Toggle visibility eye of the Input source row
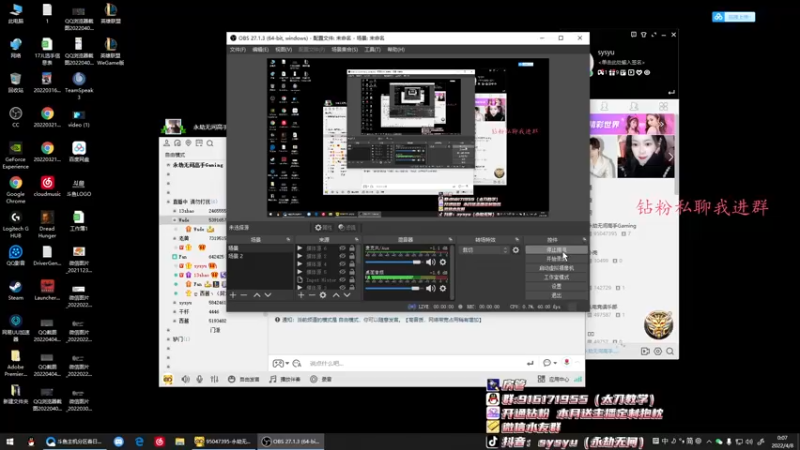 tap(342, 280)
